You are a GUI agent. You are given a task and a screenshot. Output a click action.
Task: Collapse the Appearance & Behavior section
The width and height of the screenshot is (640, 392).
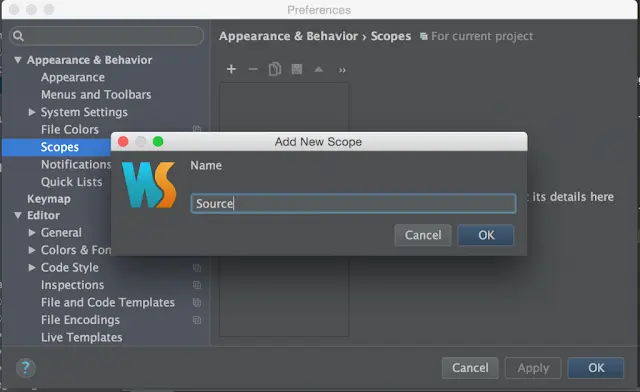click(x=18, y=60)
